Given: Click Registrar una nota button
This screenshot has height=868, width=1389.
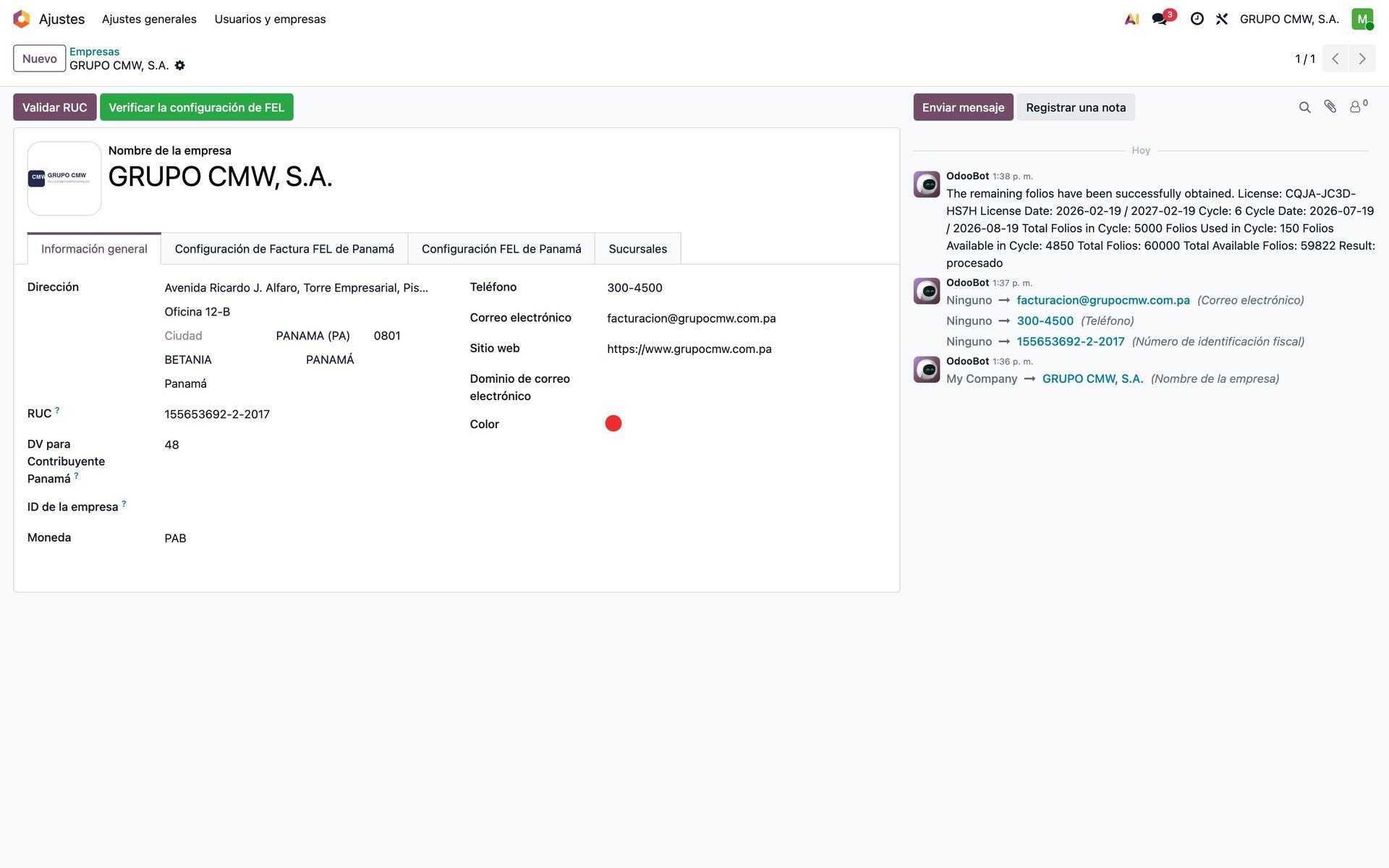Looking at the screenshot, I should point(1076,107).
